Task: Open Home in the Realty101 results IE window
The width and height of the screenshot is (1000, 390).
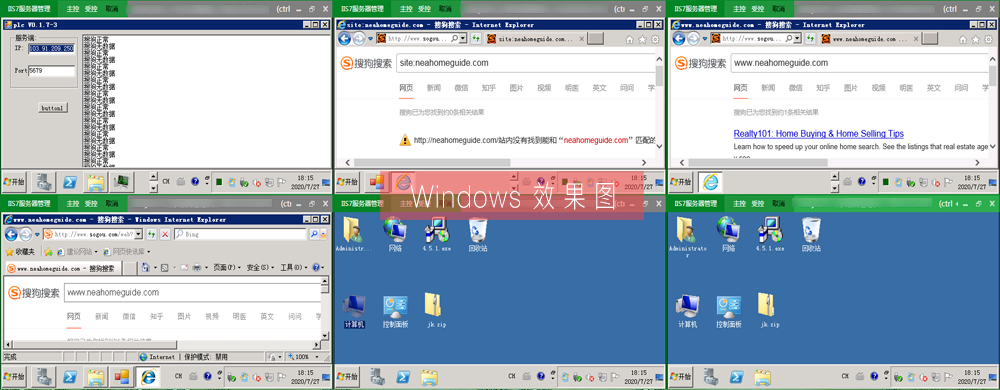Action: tap(964, 39)
